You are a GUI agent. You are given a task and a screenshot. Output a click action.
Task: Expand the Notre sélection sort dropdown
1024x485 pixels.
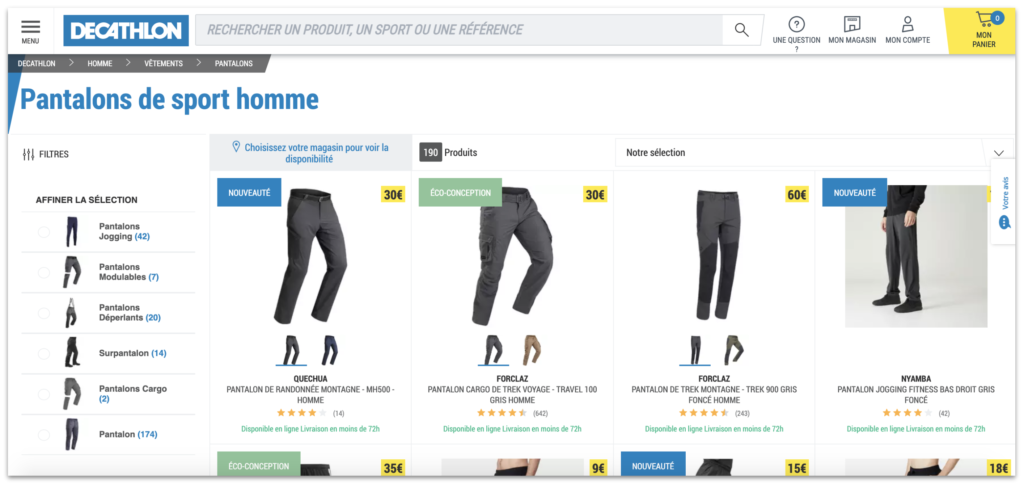814,153
